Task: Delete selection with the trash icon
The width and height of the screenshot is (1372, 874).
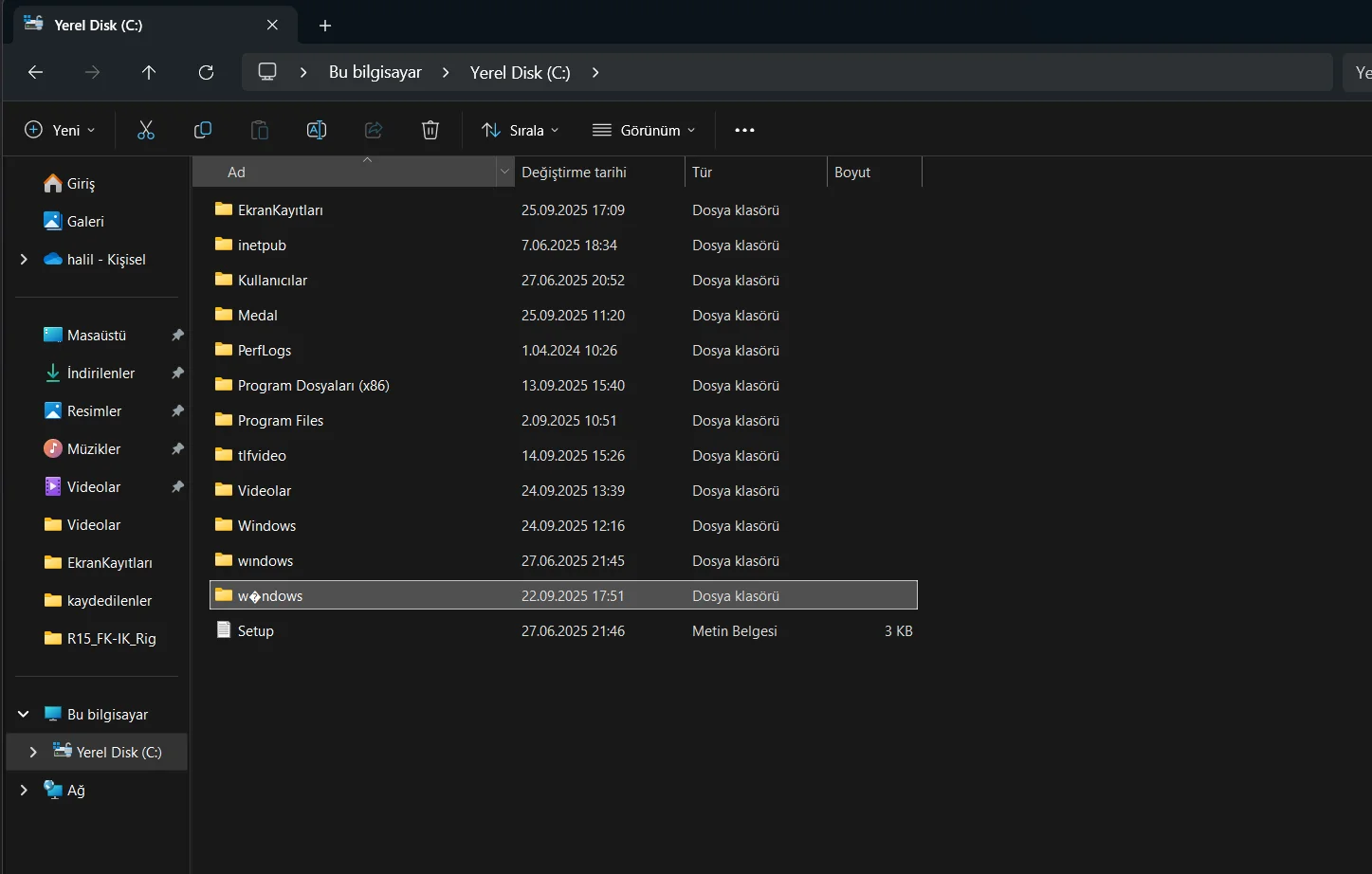Action: pyautogui.click(x=430, y=130)
